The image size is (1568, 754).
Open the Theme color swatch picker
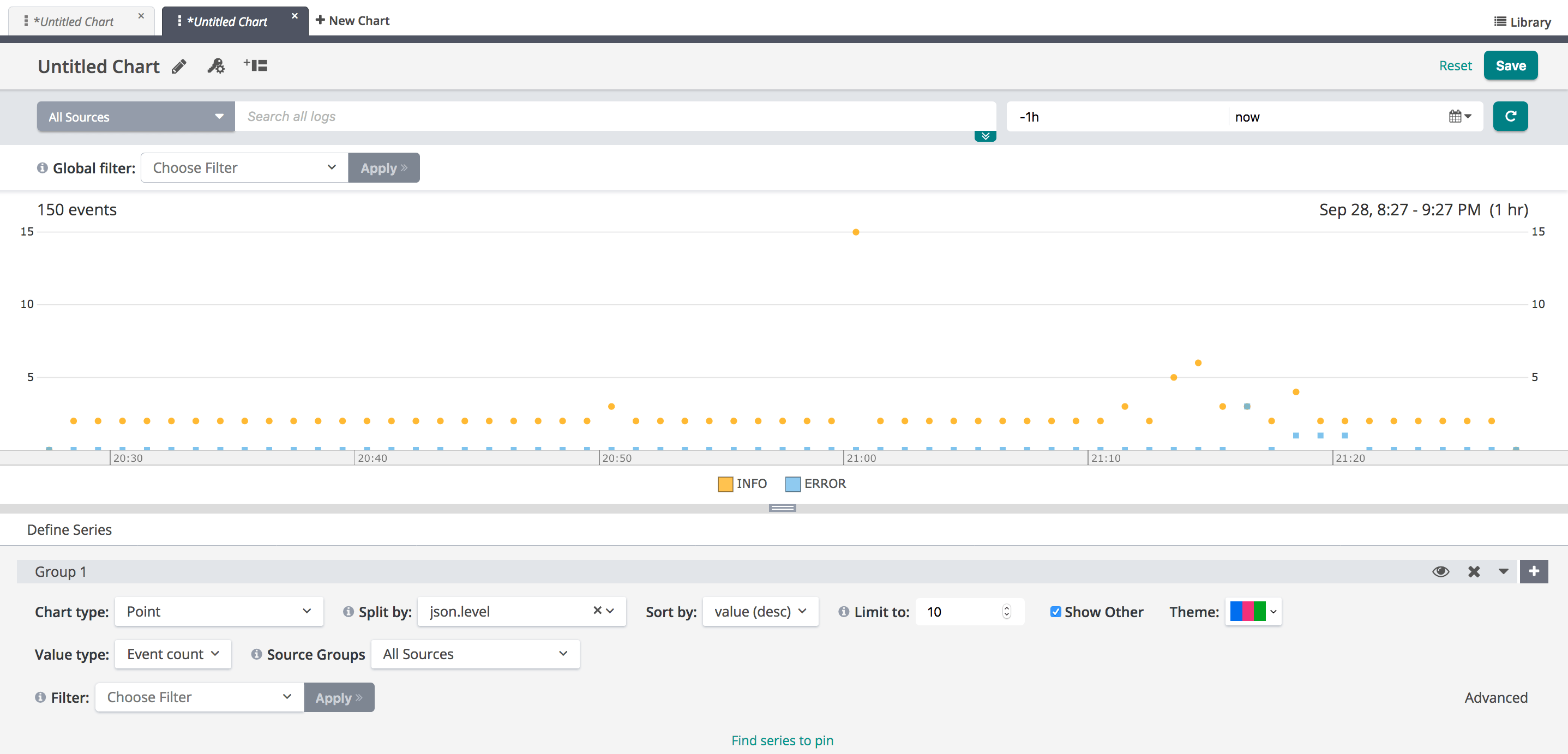click(1253, 612)
